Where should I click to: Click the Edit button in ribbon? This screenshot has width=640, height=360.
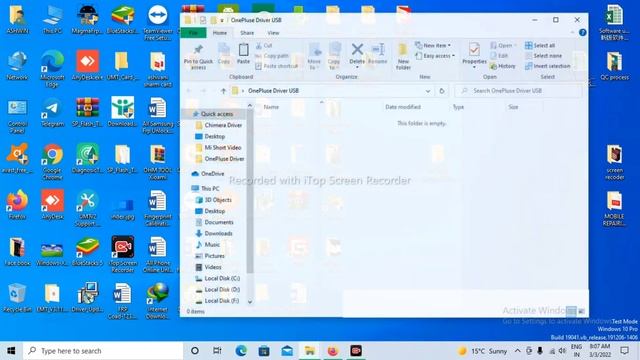[x=500, y=56]
